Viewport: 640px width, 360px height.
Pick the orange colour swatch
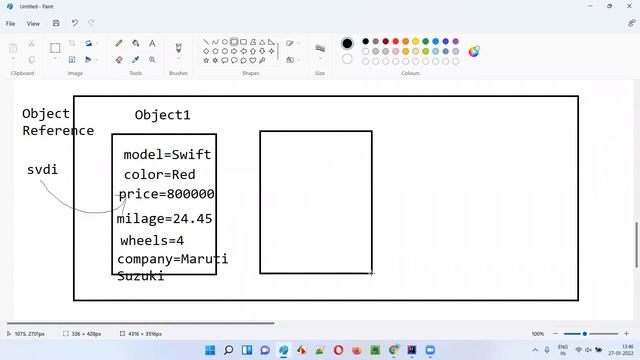[405, 41]
